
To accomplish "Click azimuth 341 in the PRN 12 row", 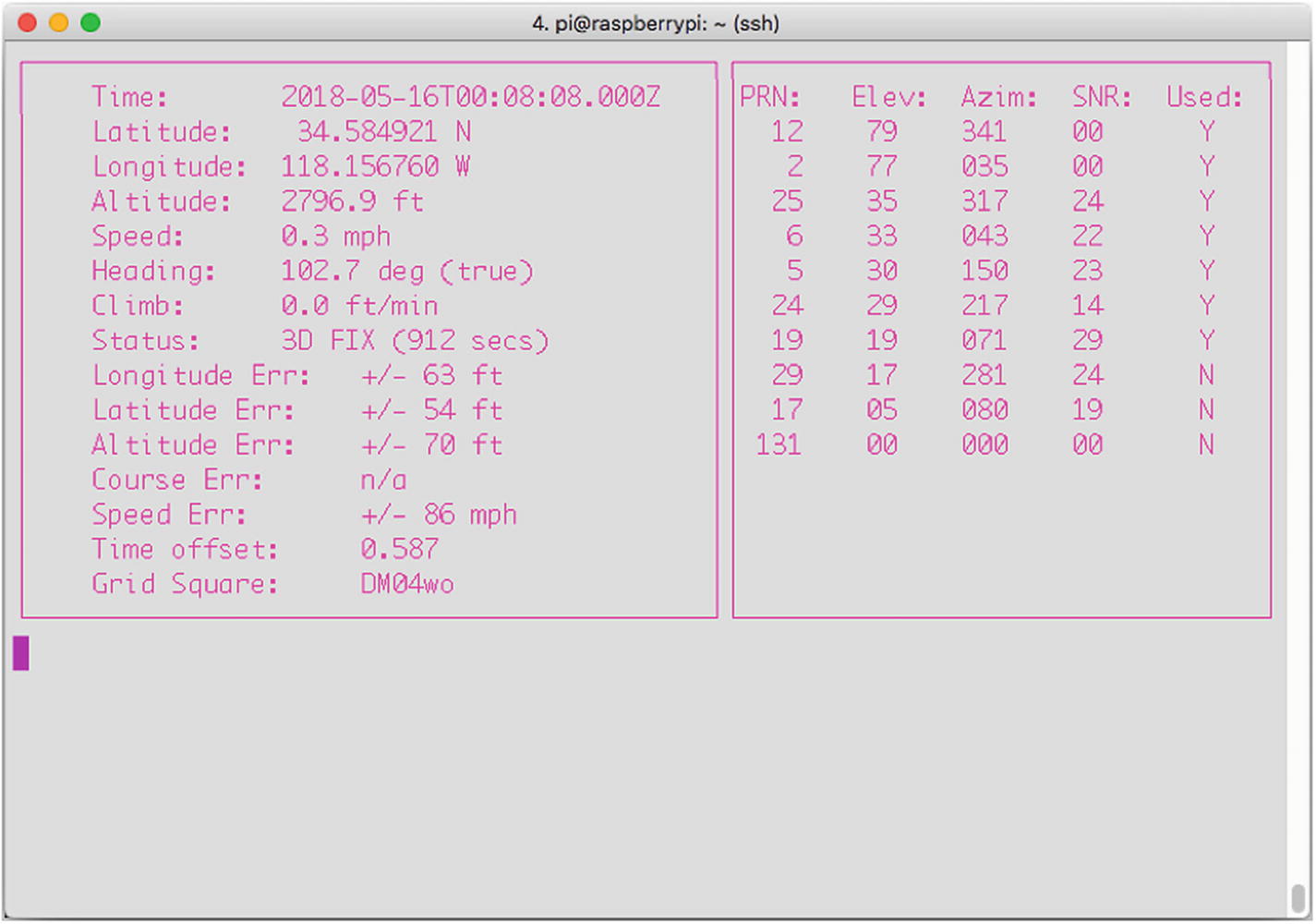I will pos(984,132).
